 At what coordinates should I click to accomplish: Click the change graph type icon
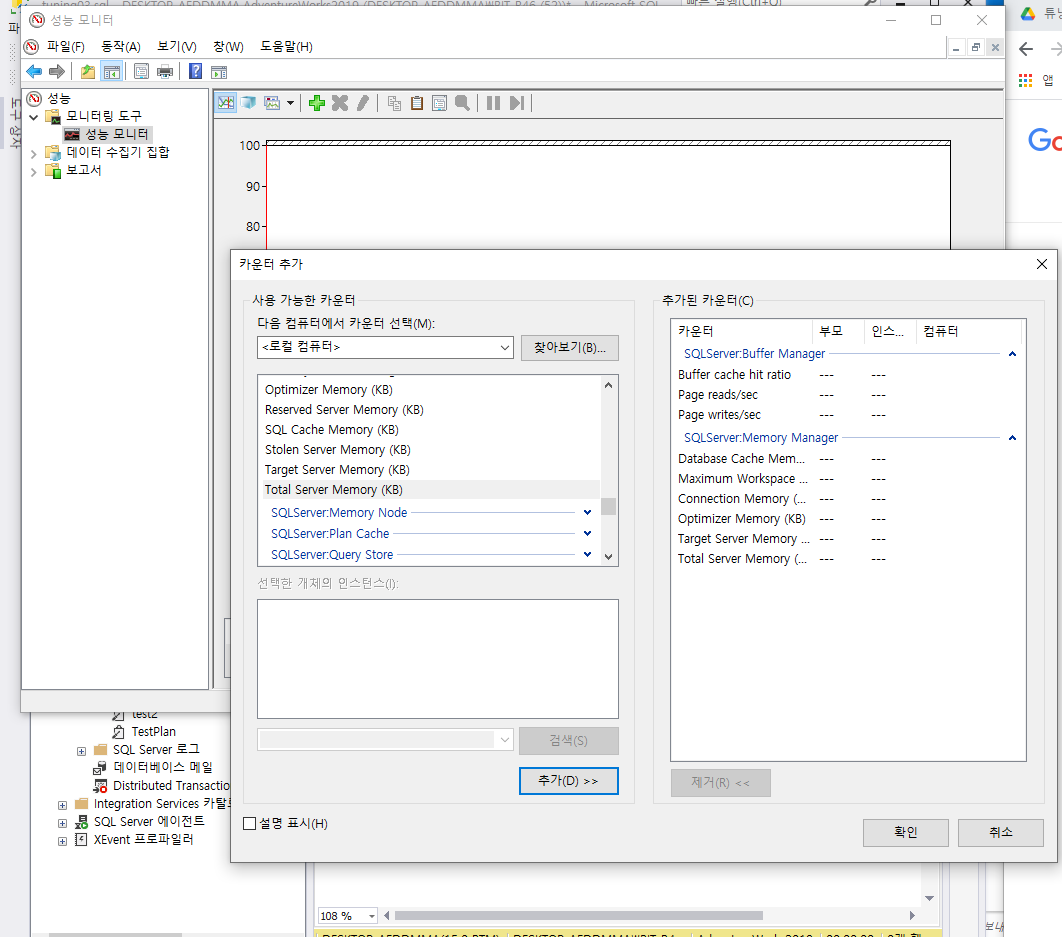pyautogui.click(x=272, y=103)
